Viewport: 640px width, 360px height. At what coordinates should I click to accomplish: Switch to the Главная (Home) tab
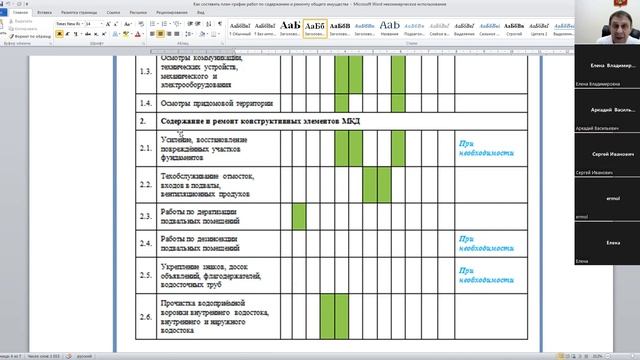[x=20, y=13]
